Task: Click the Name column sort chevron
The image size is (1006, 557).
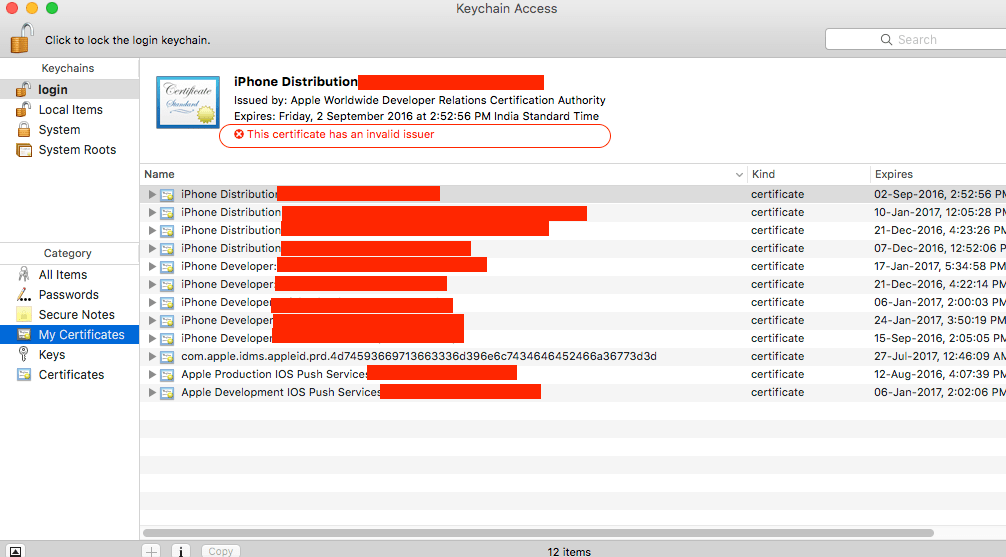Action: (739, 175)
